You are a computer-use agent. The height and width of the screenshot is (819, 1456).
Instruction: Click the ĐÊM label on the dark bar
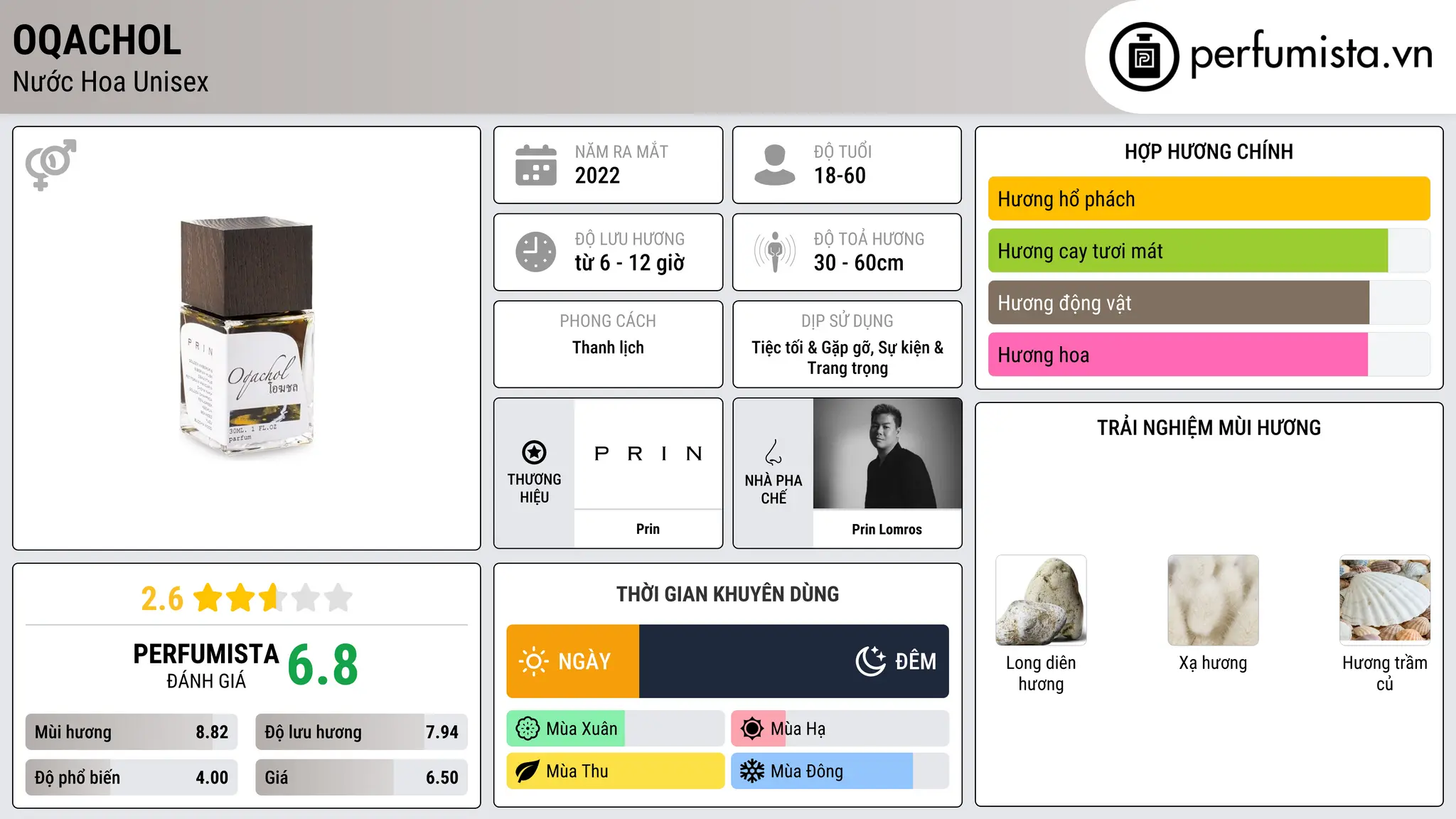(916, 662)
